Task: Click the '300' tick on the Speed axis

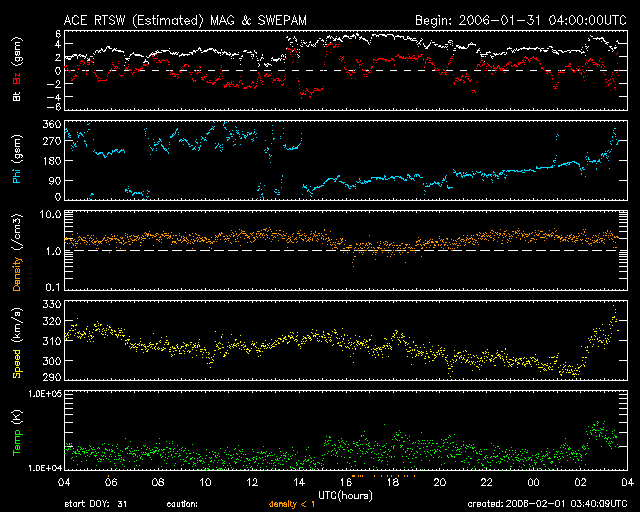Action: point(52,361)
